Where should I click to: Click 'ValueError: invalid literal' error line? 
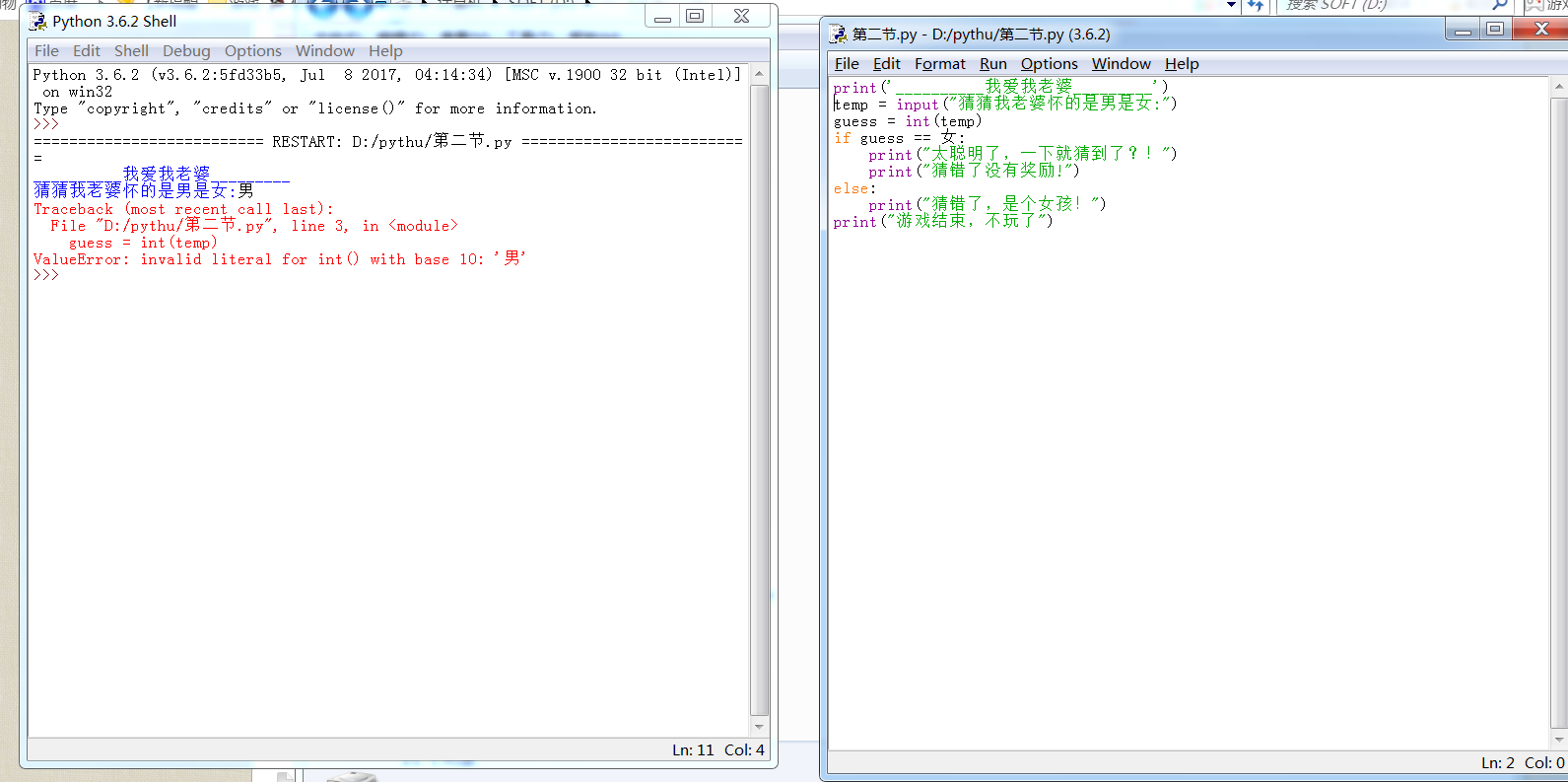pyautogui.click(x=280, y=259)
